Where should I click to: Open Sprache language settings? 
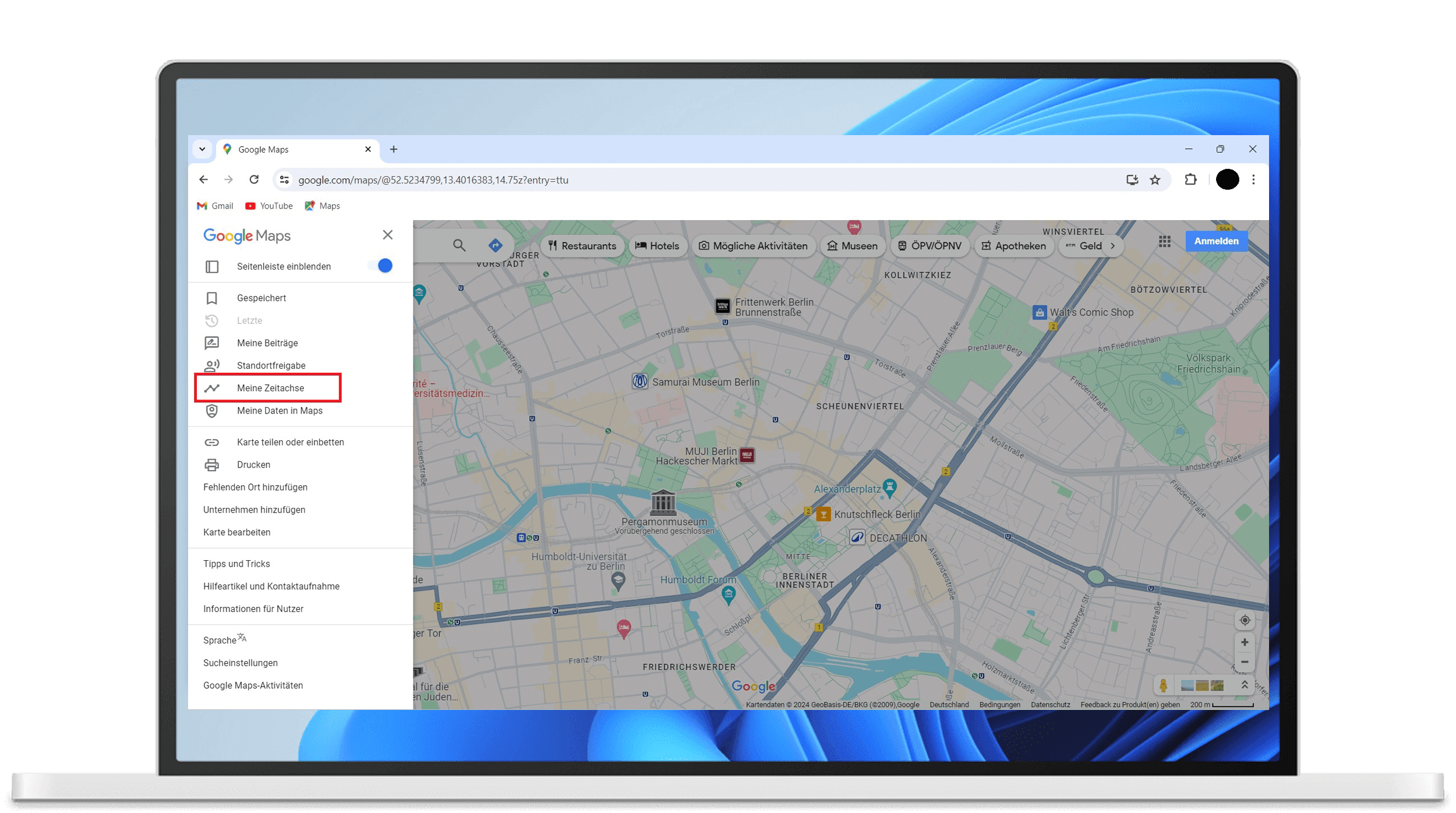[x=225, y=639]
